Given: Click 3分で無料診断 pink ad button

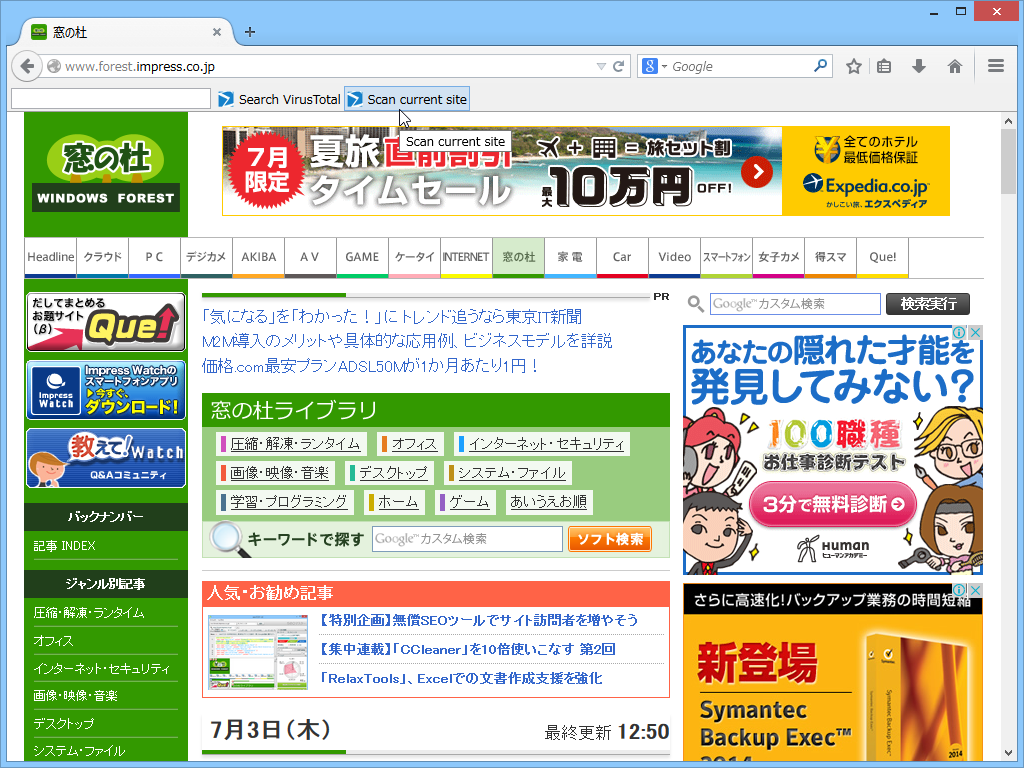Looking at the screenshot, I should point(833,504).
